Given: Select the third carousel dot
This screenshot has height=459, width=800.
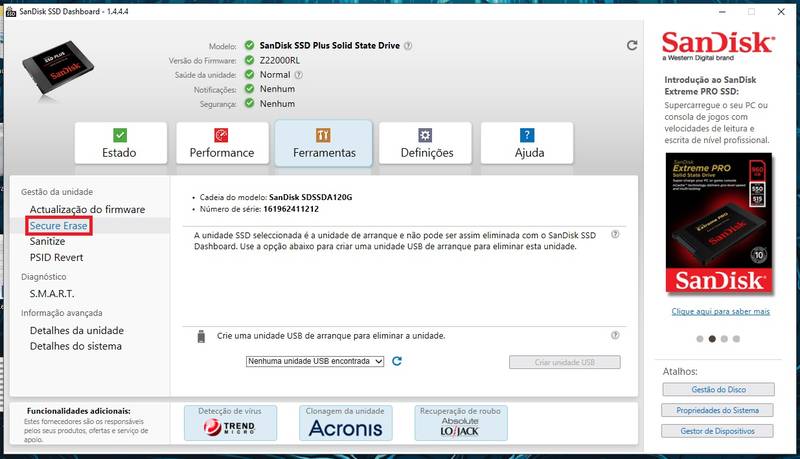Looking at the screenshot, I should tap(724, 339).
